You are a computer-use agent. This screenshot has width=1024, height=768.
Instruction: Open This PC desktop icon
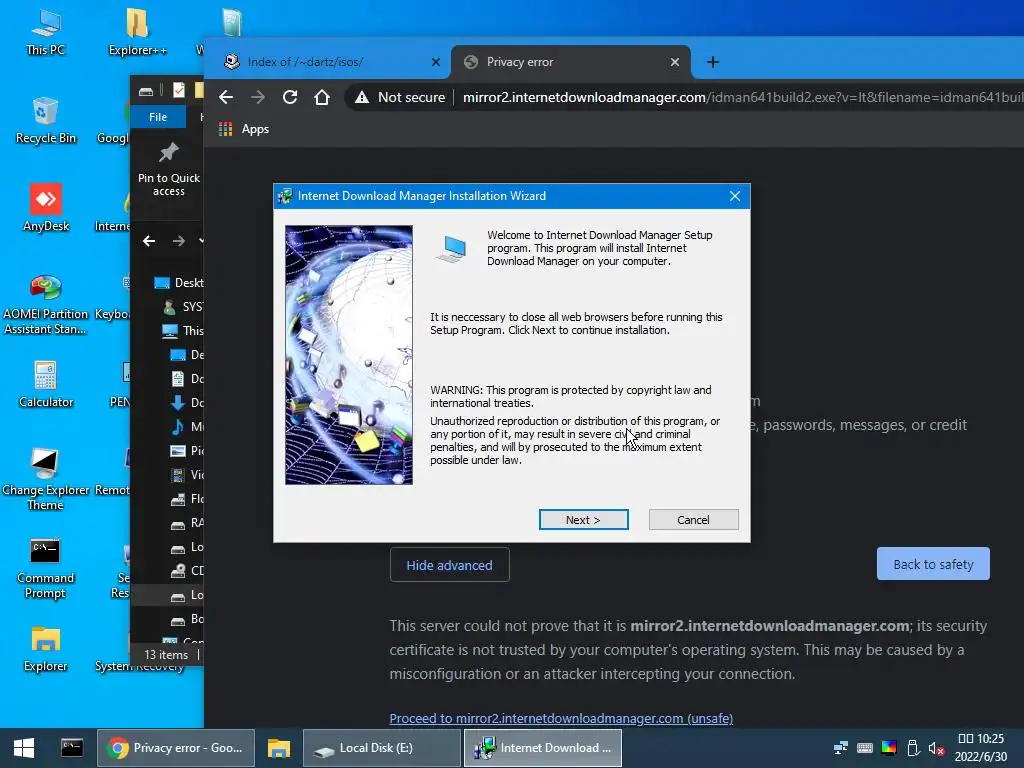[46, 33]
